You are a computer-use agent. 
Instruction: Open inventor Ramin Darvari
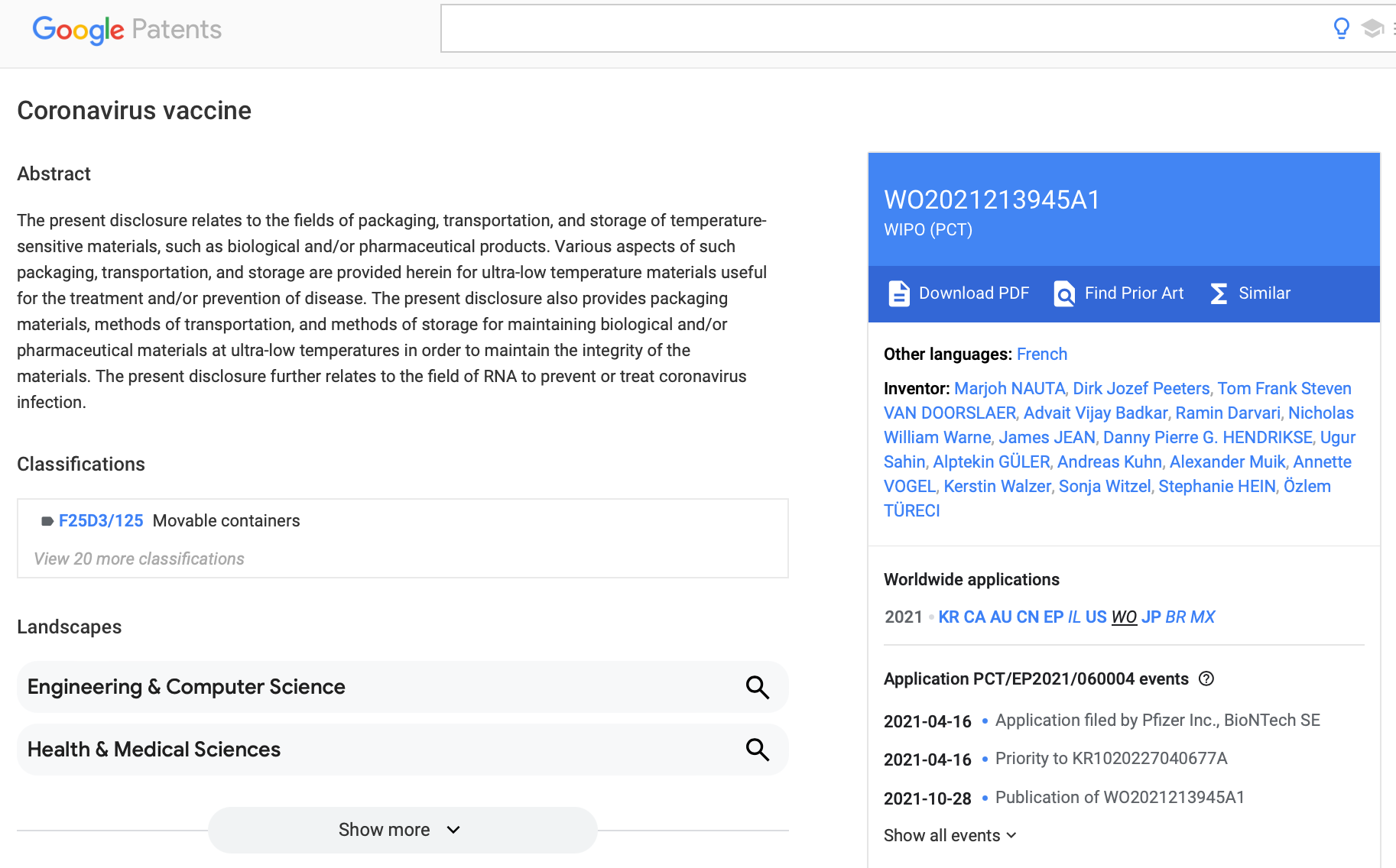(x=1228, y=413)
